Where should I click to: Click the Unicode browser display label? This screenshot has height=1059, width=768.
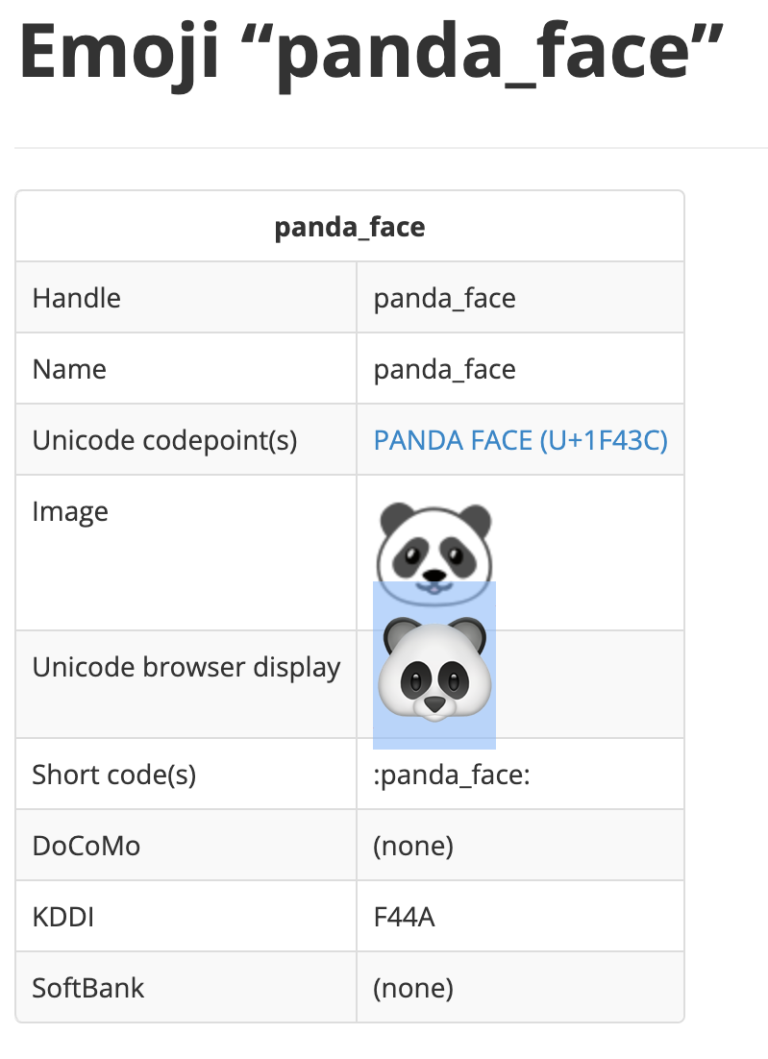[x=186, y=667]
